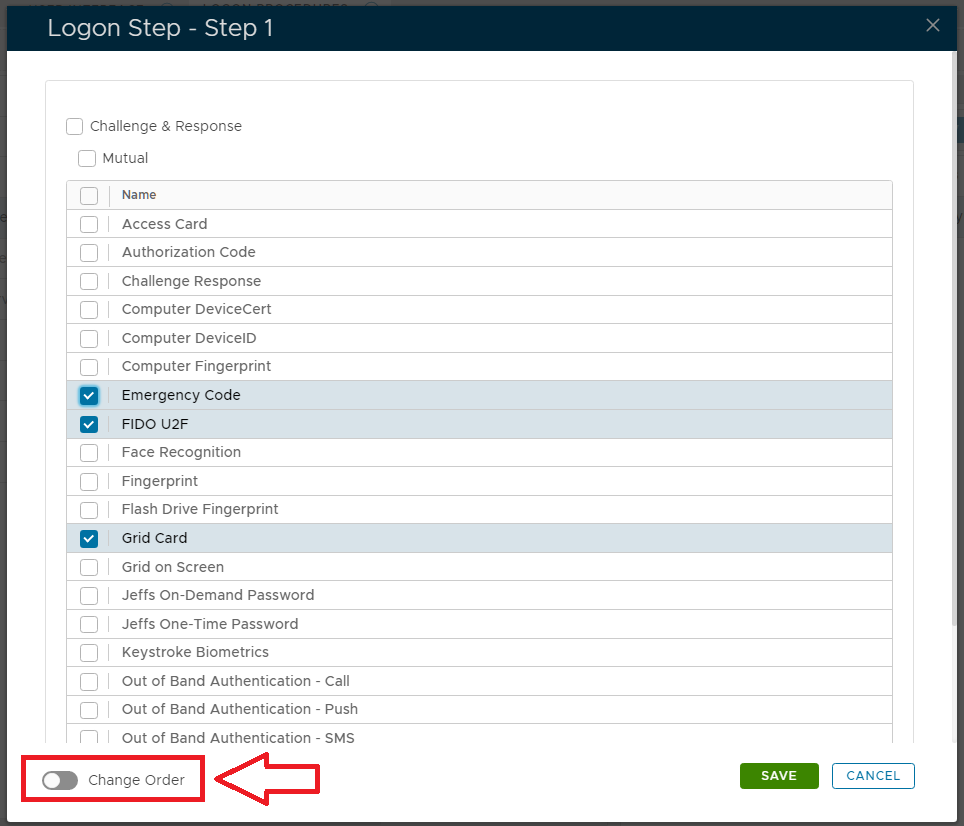The image size is (964, 826).
Task: Enable Fingerprint authenticator checkbox
Action: point(89,481)
